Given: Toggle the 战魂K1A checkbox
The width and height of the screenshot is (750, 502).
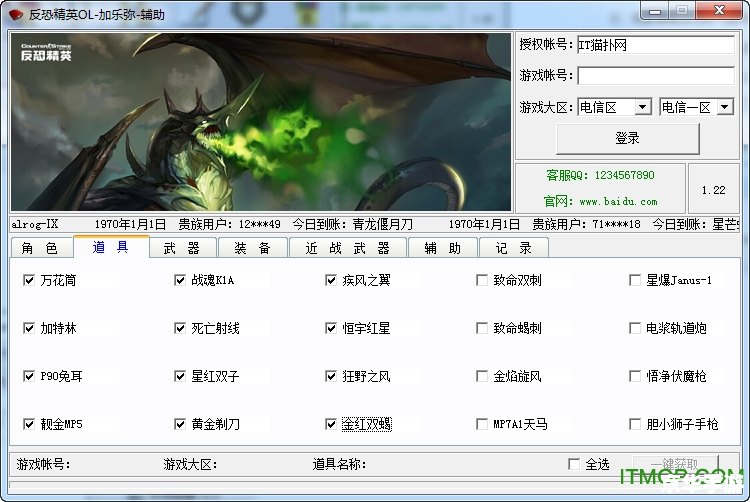Looking at the screenshot, I should click(180, 280).
